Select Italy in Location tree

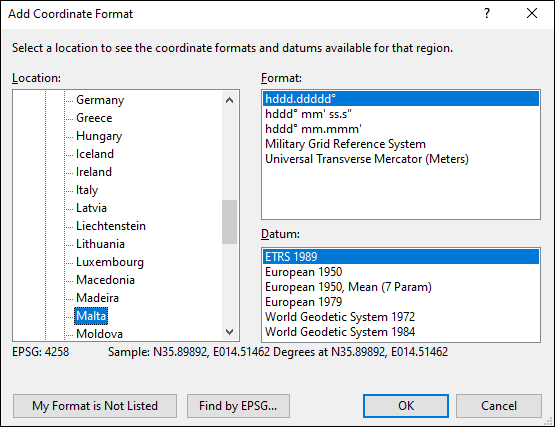point(87,190)
